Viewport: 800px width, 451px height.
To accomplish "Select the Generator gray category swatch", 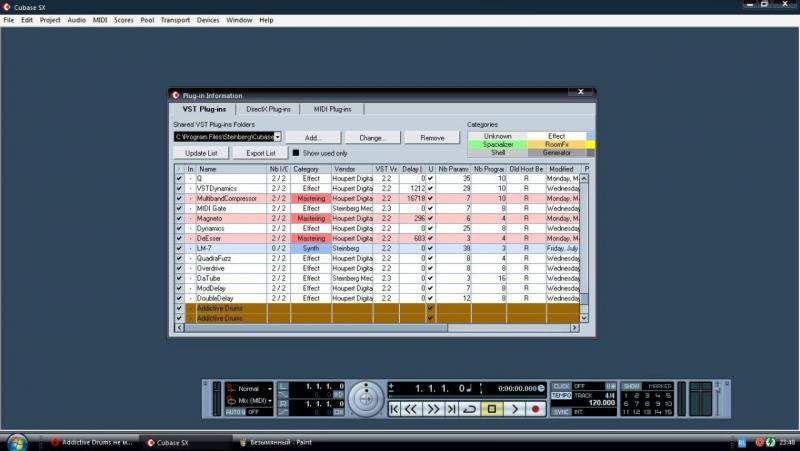I will click(557, 153).
